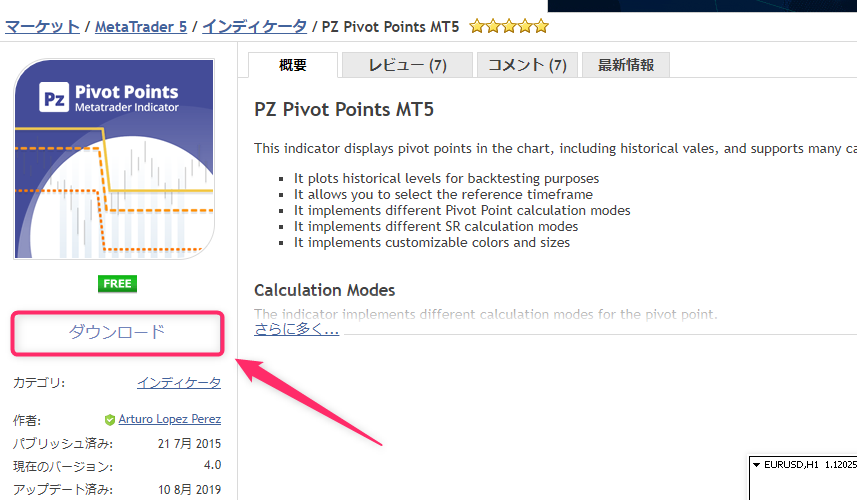The width and height of the screenshot is (857, 500).
Task: Click the green shield verified icon by the author
Action: pyautogui.click(x=110, y=420)
